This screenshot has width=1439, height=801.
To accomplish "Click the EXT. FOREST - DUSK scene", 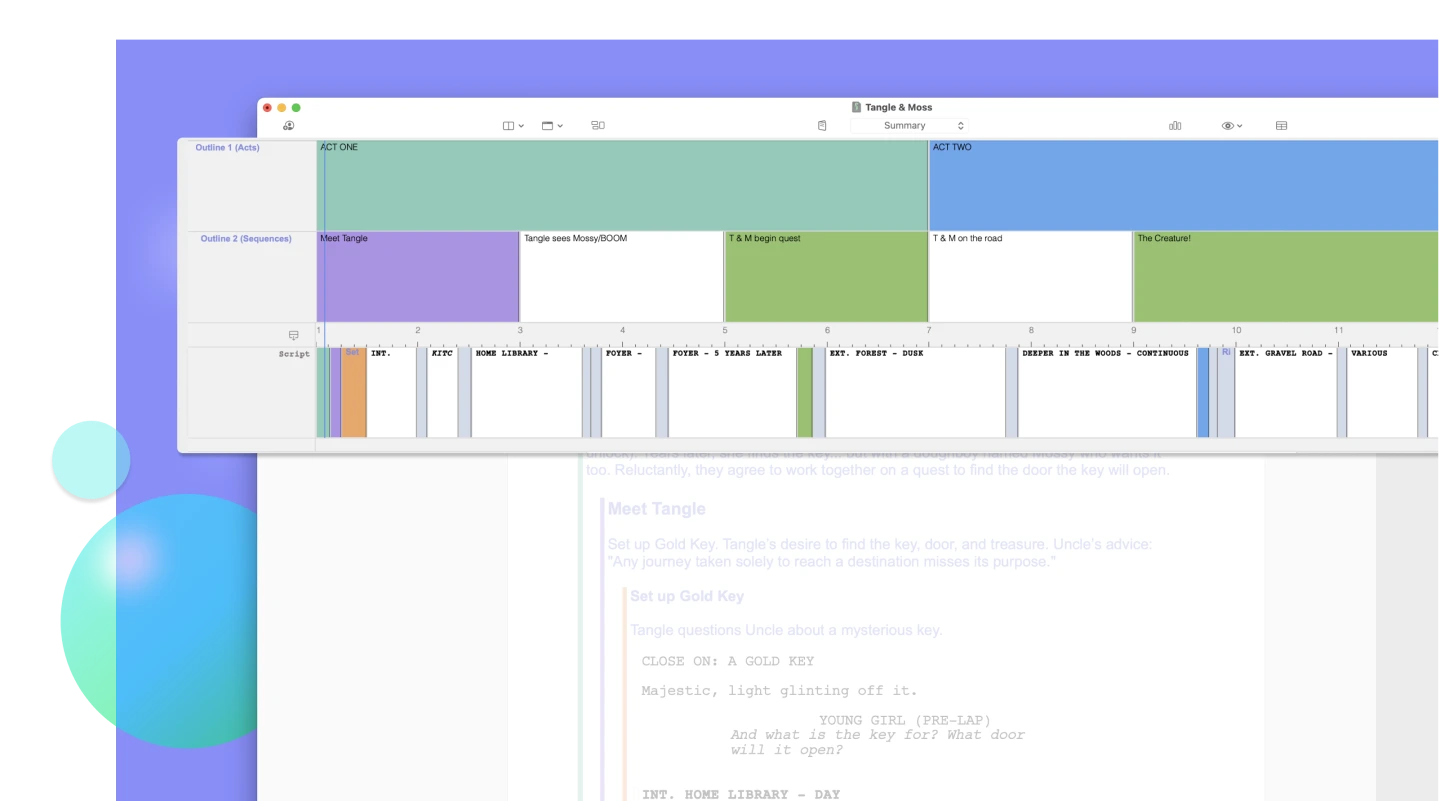I will click(915, 392).
